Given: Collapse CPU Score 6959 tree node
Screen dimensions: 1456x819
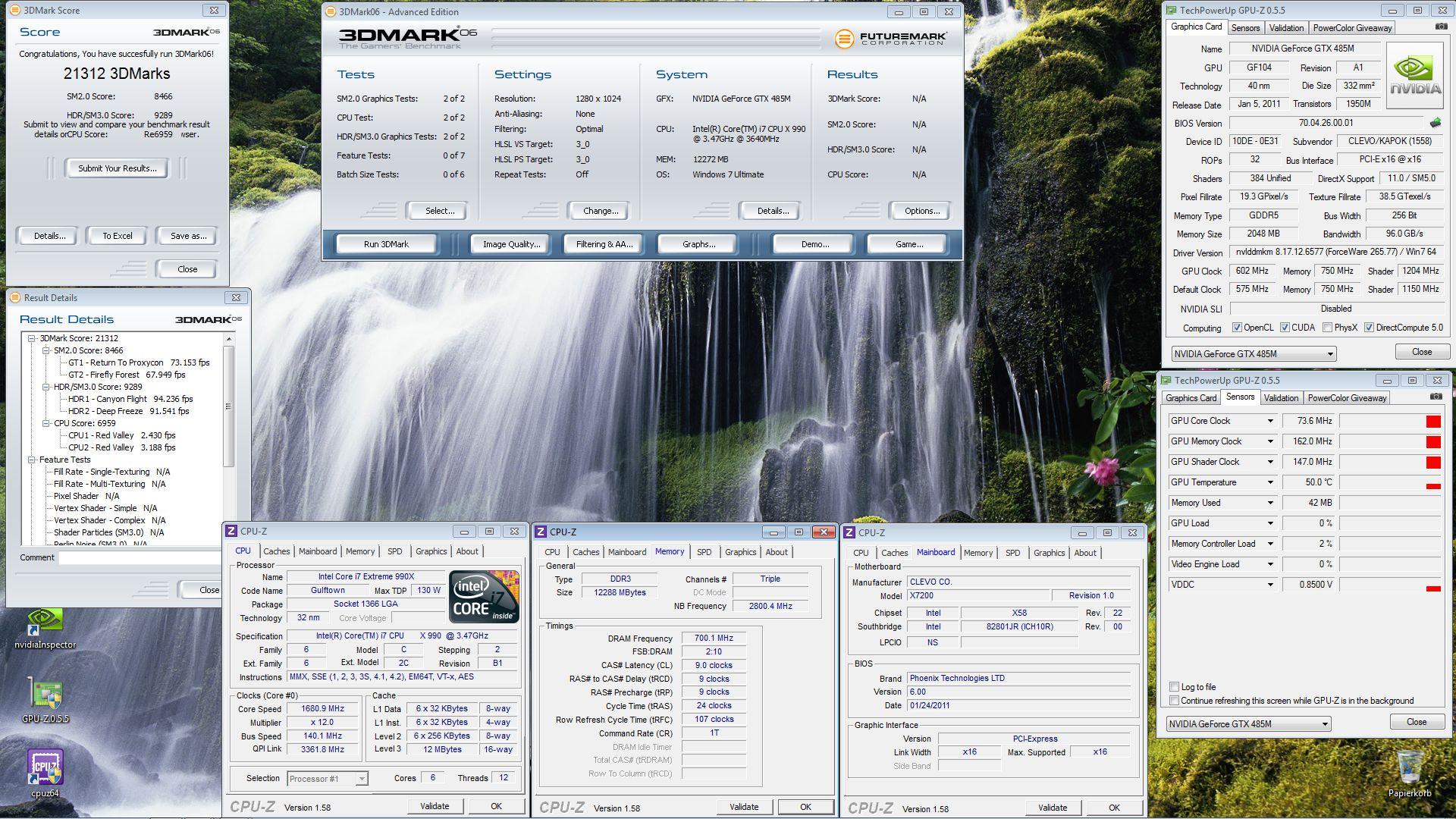Looking at the screenshot, I should [45, 424].
